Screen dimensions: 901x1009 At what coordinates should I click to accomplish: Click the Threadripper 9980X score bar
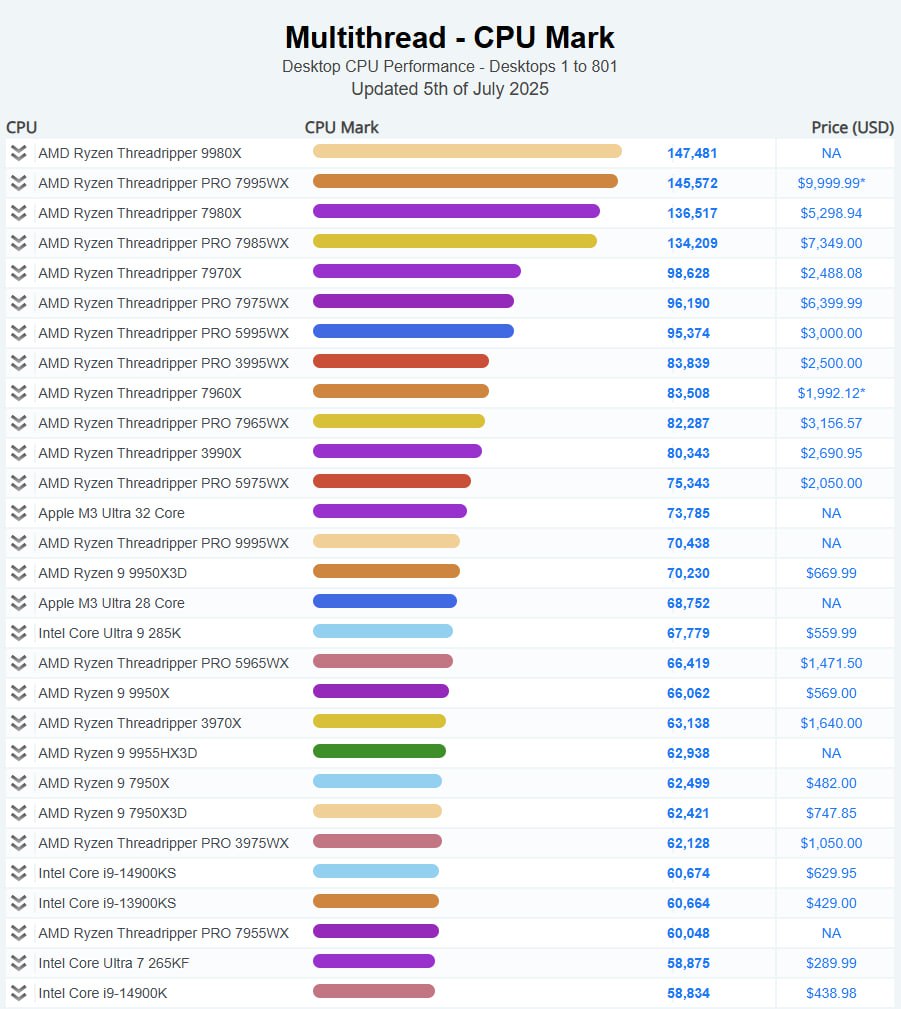click(x=467, y=151)
